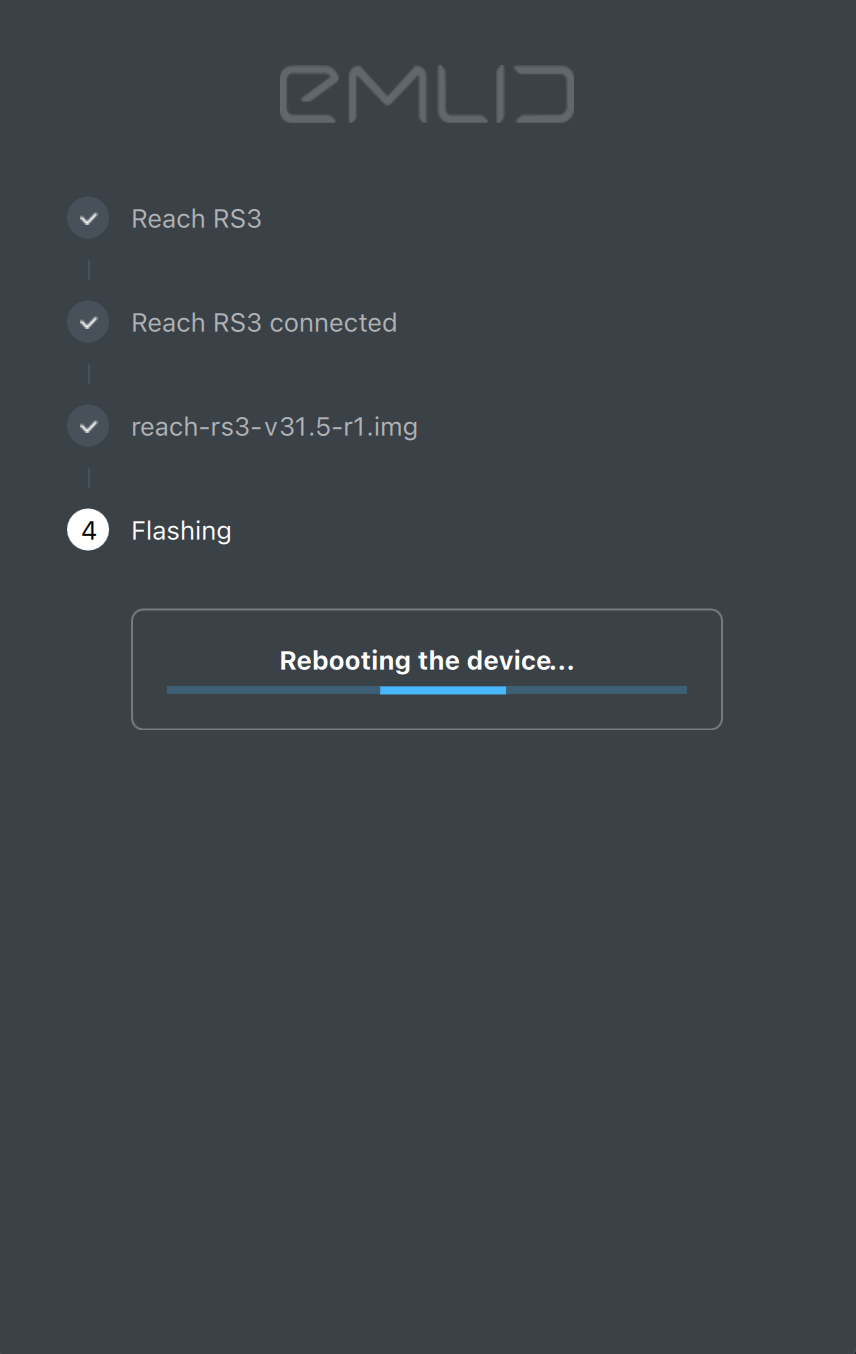Click the flashing progress bar
Viewport: 856px width, 1354px height.
pyautogui.click(x=426, y=690)
